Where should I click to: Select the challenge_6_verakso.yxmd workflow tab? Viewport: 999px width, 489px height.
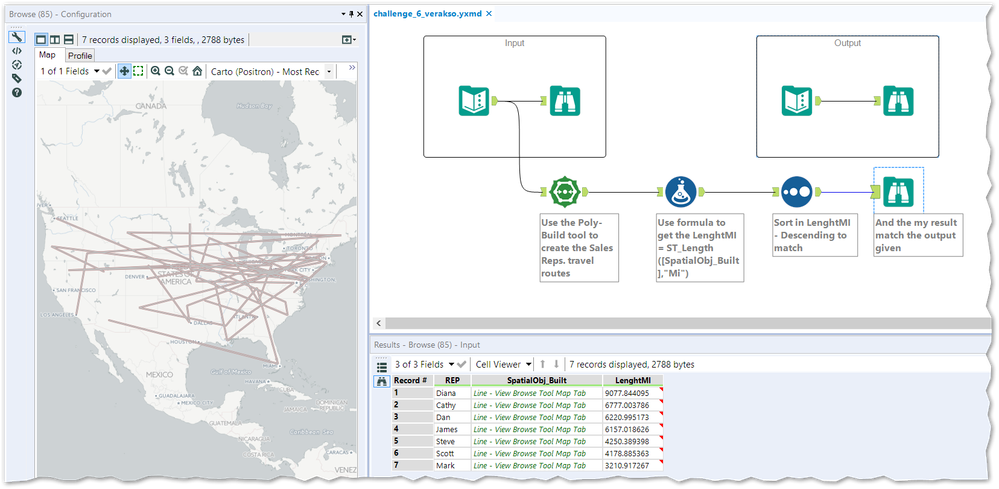[x=428, y=13]
